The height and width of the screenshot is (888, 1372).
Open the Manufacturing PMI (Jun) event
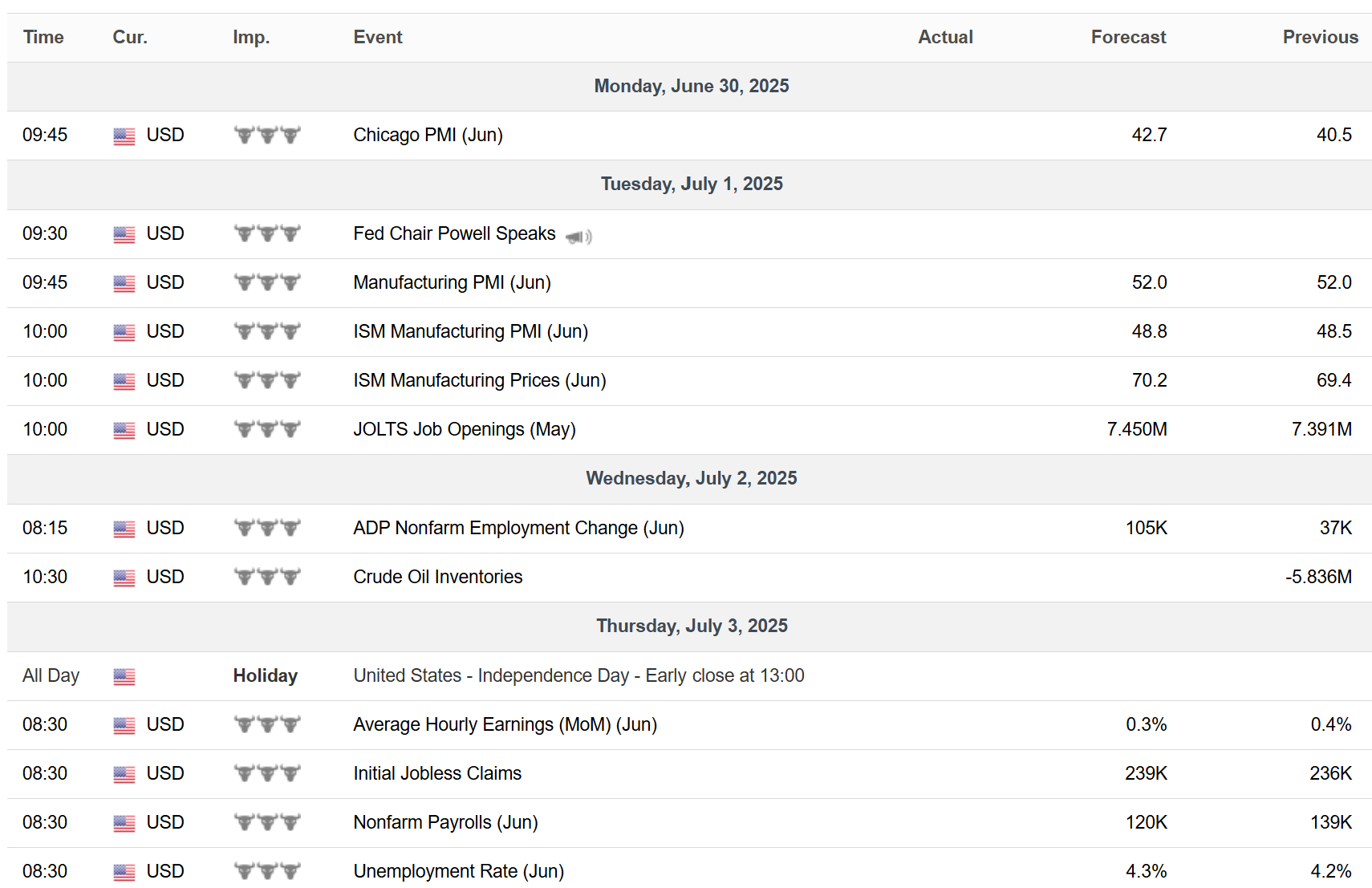[453, 282]
